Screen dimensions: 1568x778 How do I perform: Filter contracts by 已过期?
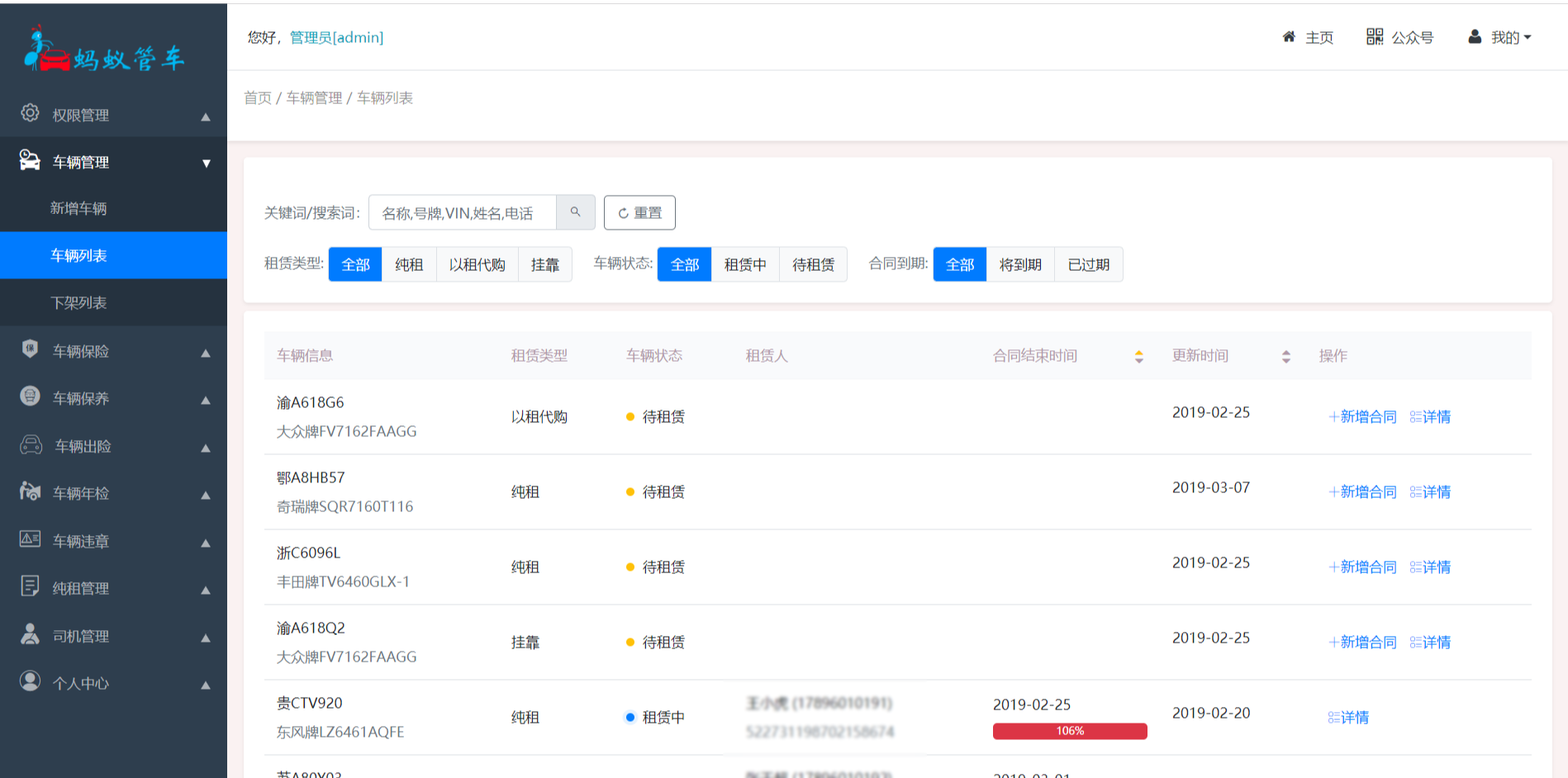pos(1089,264)
